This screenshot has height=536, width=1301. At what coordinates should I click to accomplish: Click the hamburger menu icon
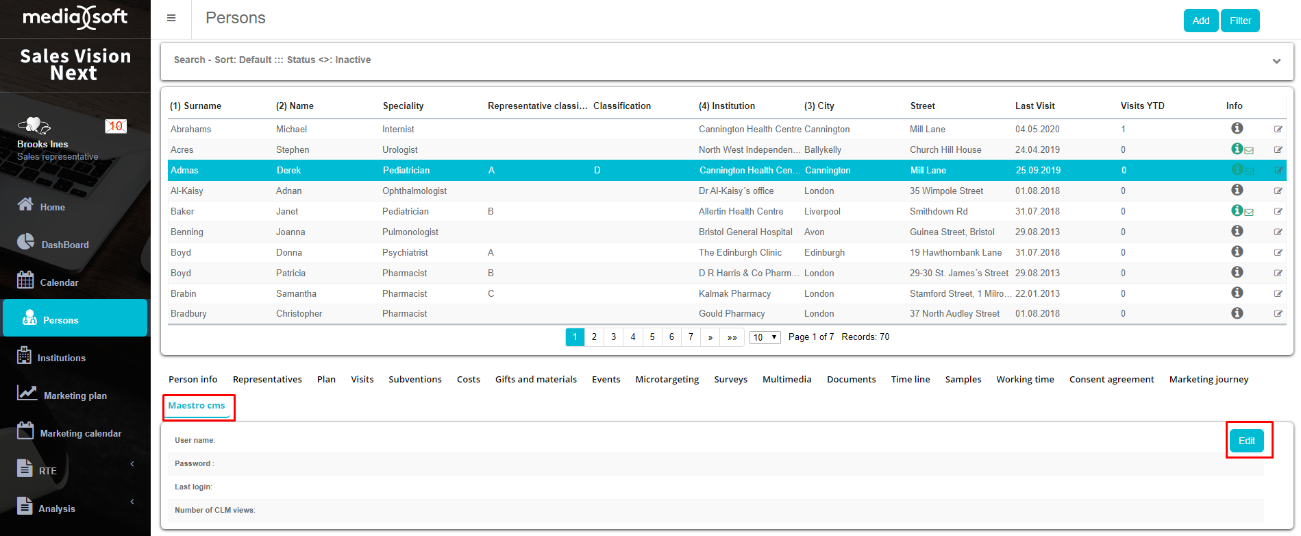pos(171,18)
